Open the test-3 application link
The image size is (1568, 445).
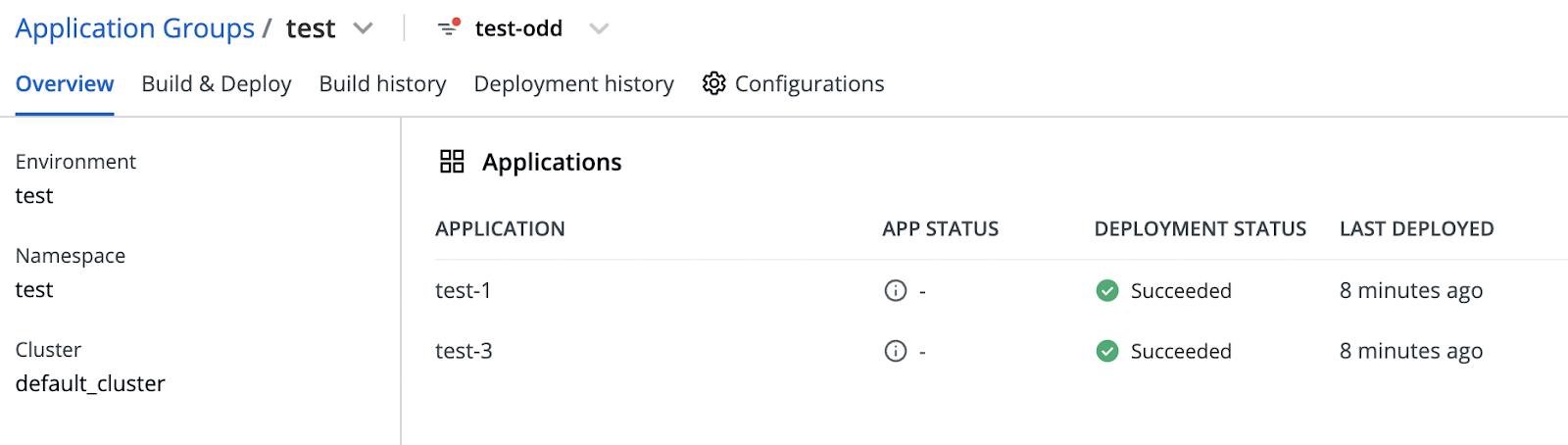tap(464, 352)
